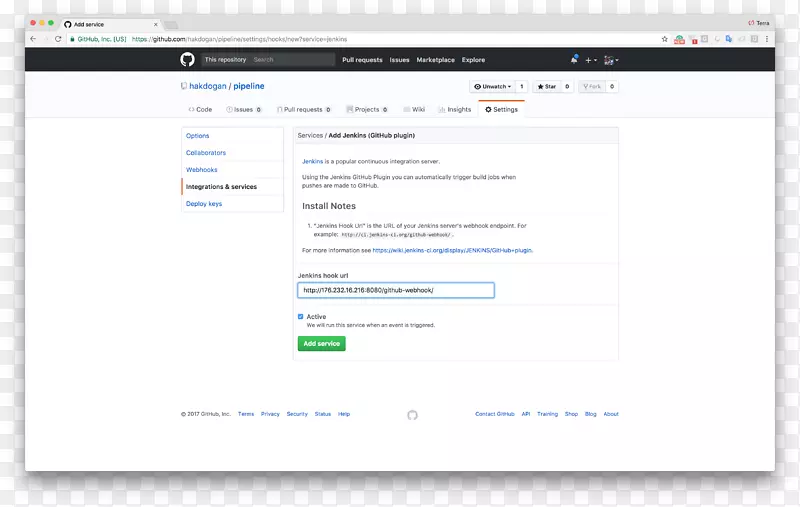Click the green secure lock icon
800x507 pixels.
pos(72,39)
